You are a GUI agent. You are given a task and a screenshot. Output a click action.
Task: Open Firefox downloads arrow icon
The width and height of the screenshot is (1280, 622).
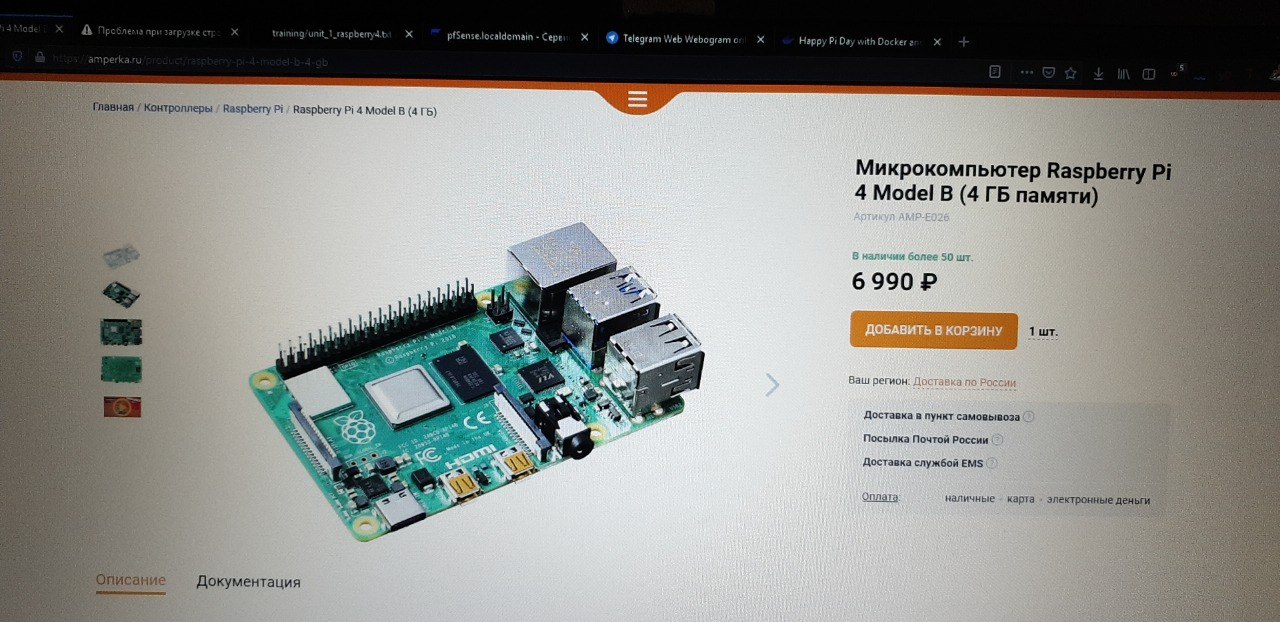coord(1099,74)
